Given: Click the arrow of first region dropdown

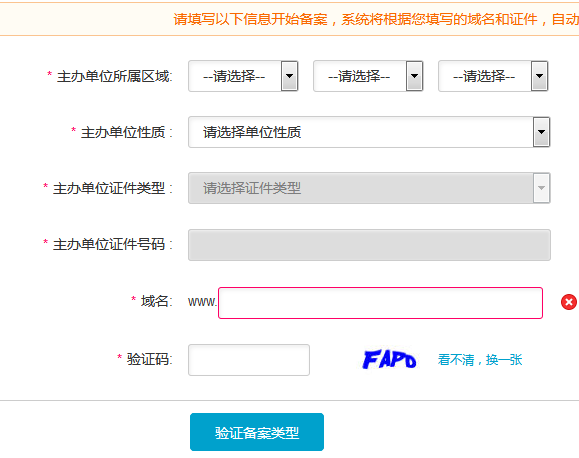Looking at the screenshot, I should (290, 76).
